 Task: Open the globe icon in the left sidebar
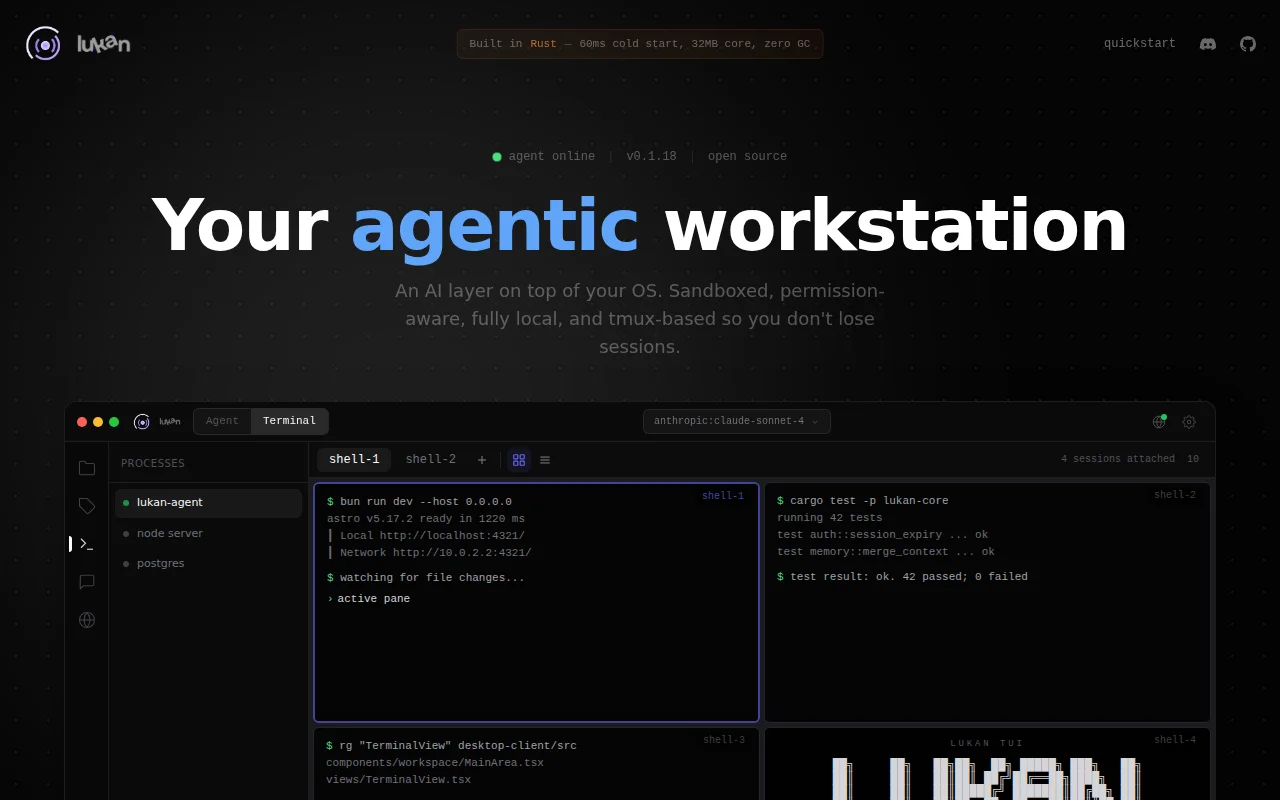pyautogui.click(x=87, y=620)
